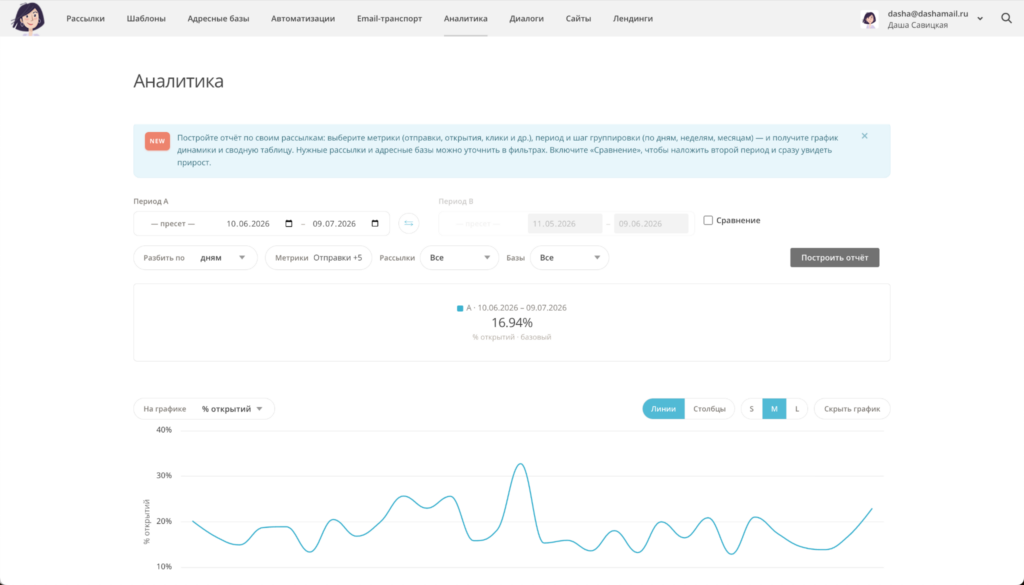
Task: Click the NEW badge in banner
Action: point(157,141)
